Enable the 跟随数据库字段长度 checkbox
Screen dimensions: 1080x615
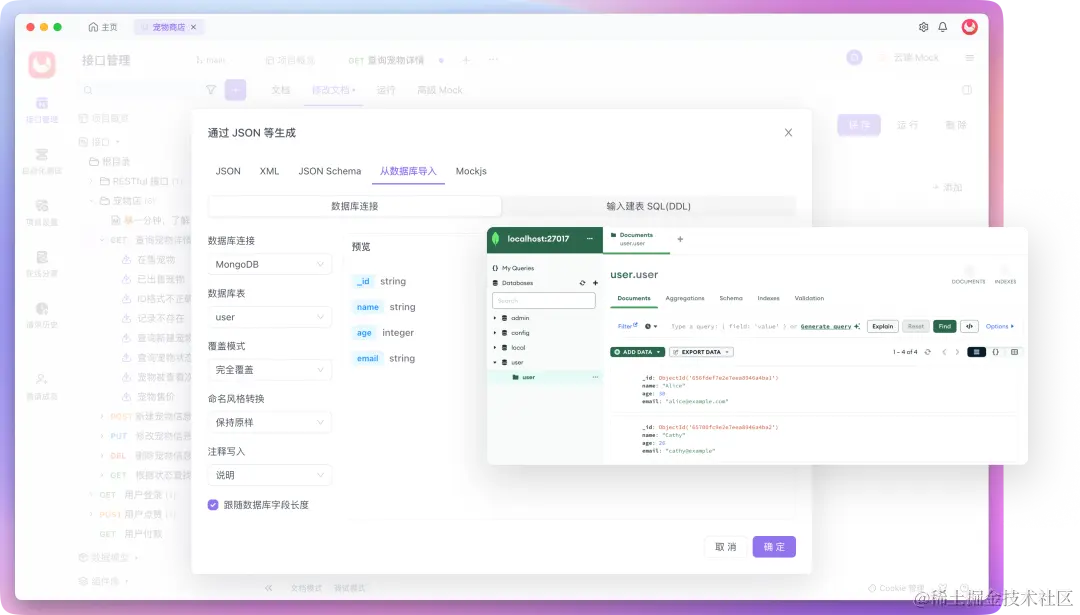(212, 506)
